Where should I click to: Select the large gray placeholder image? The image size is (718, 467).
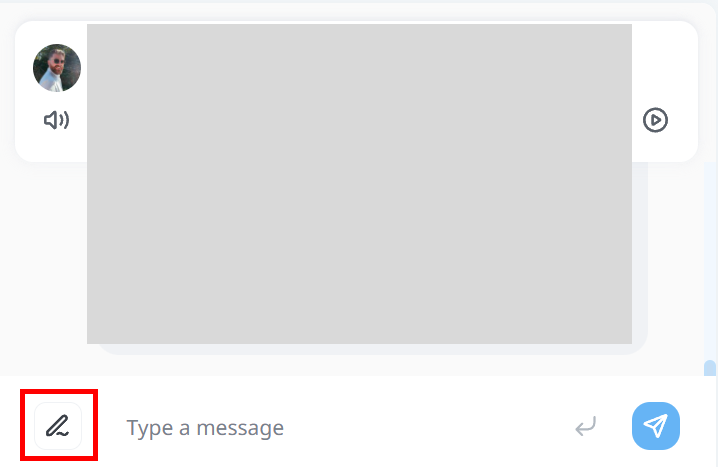[x=359, y=184]
